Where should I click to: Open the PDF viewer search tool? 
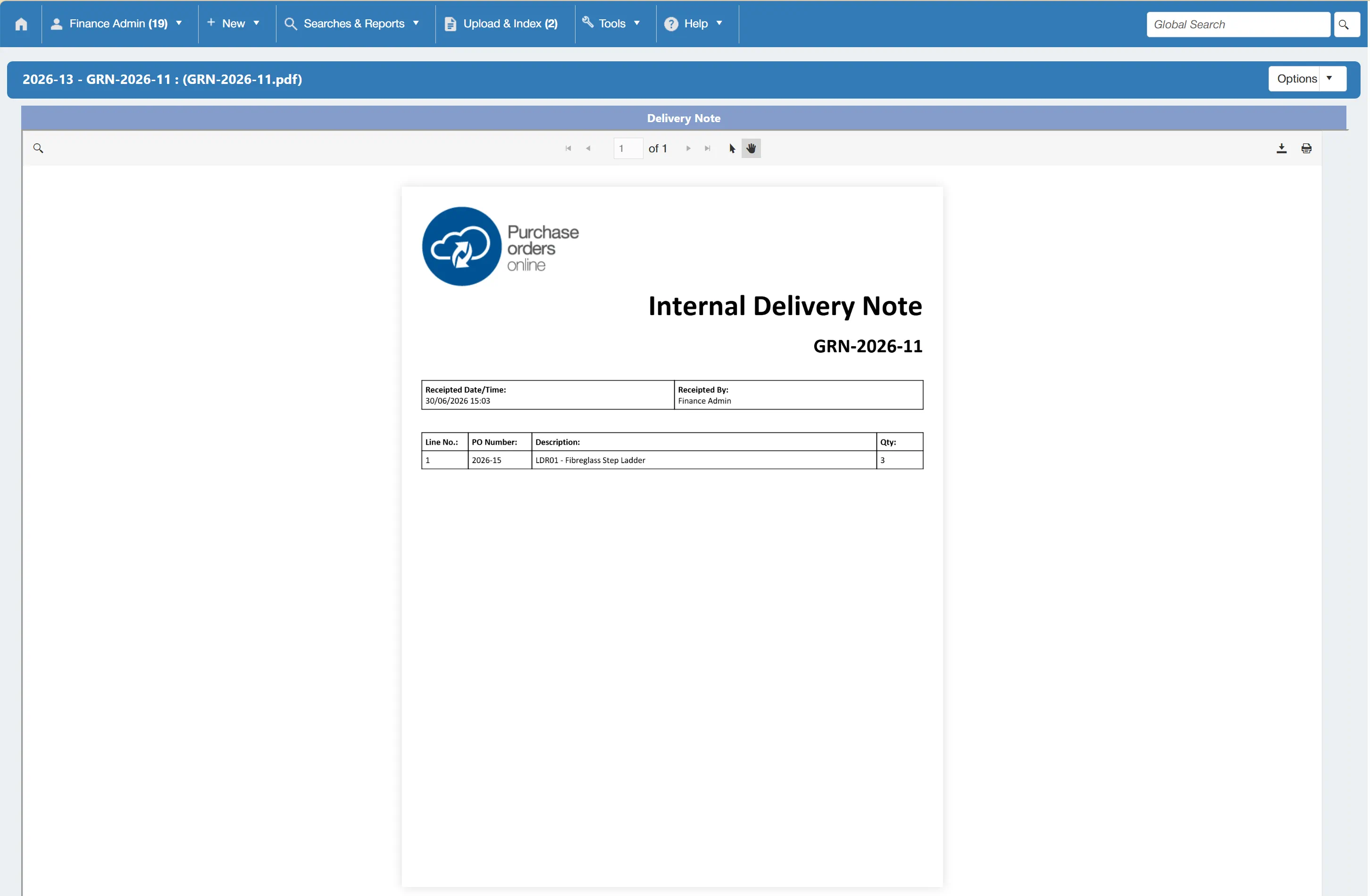click(39, 149)
